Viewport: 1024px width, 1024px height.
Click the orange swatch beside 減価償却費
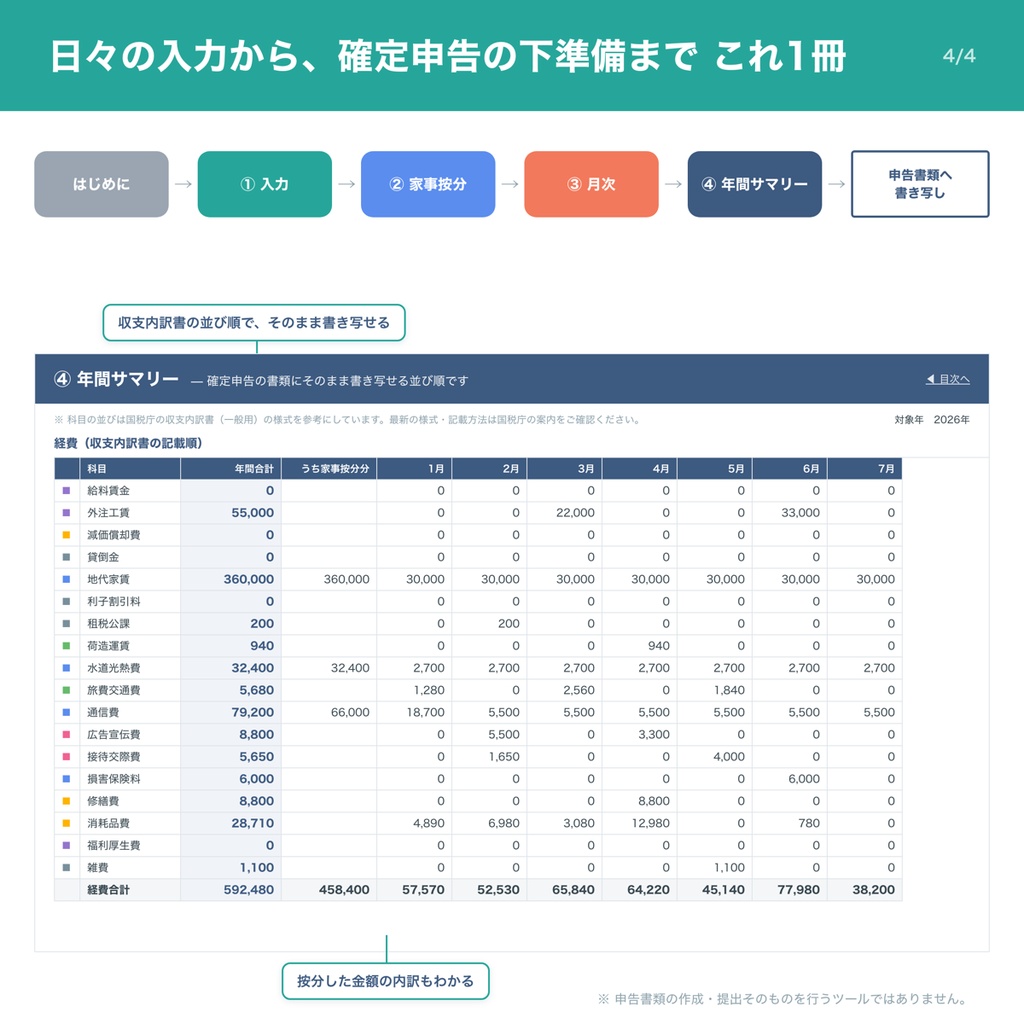click(66, 535)
